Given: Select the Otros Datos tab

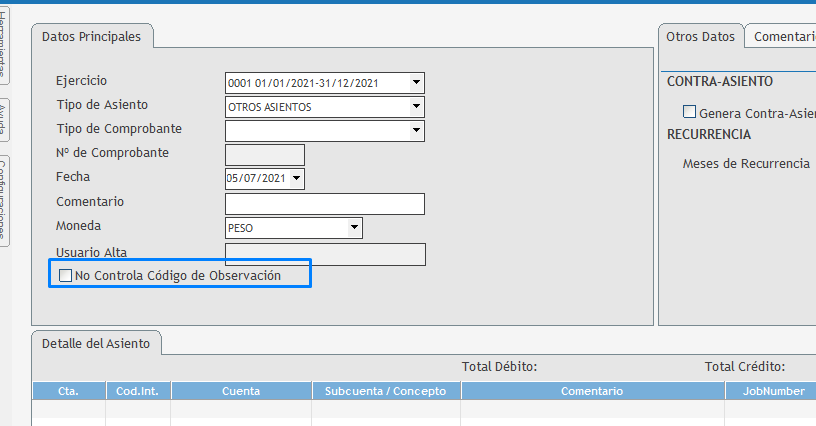Looking at the screenshot, I should [x=701, y=37].
